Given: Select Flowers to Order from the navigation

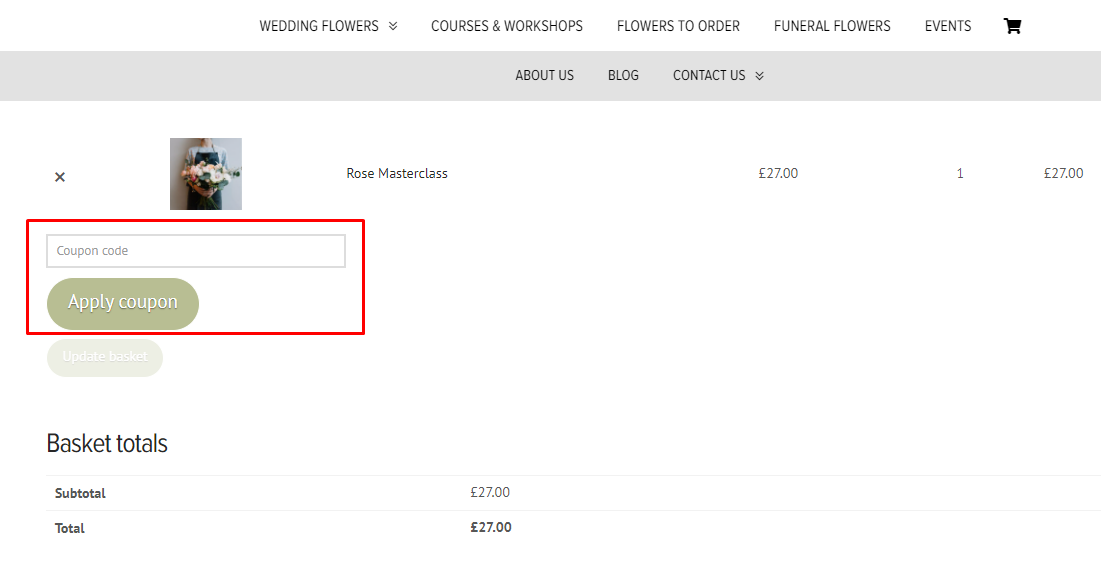Looking at the screenshot, I should pos(678,26).
